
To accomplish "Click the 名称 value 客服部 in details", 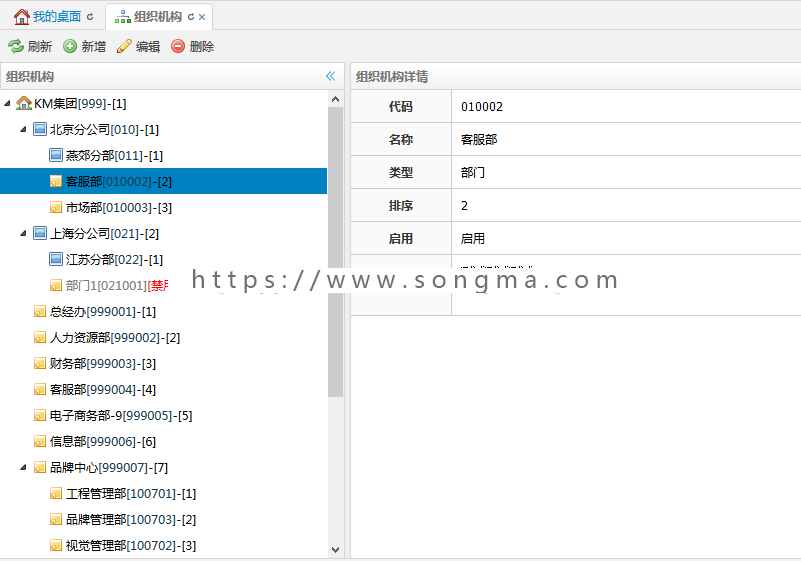I will tap(479, 139).
